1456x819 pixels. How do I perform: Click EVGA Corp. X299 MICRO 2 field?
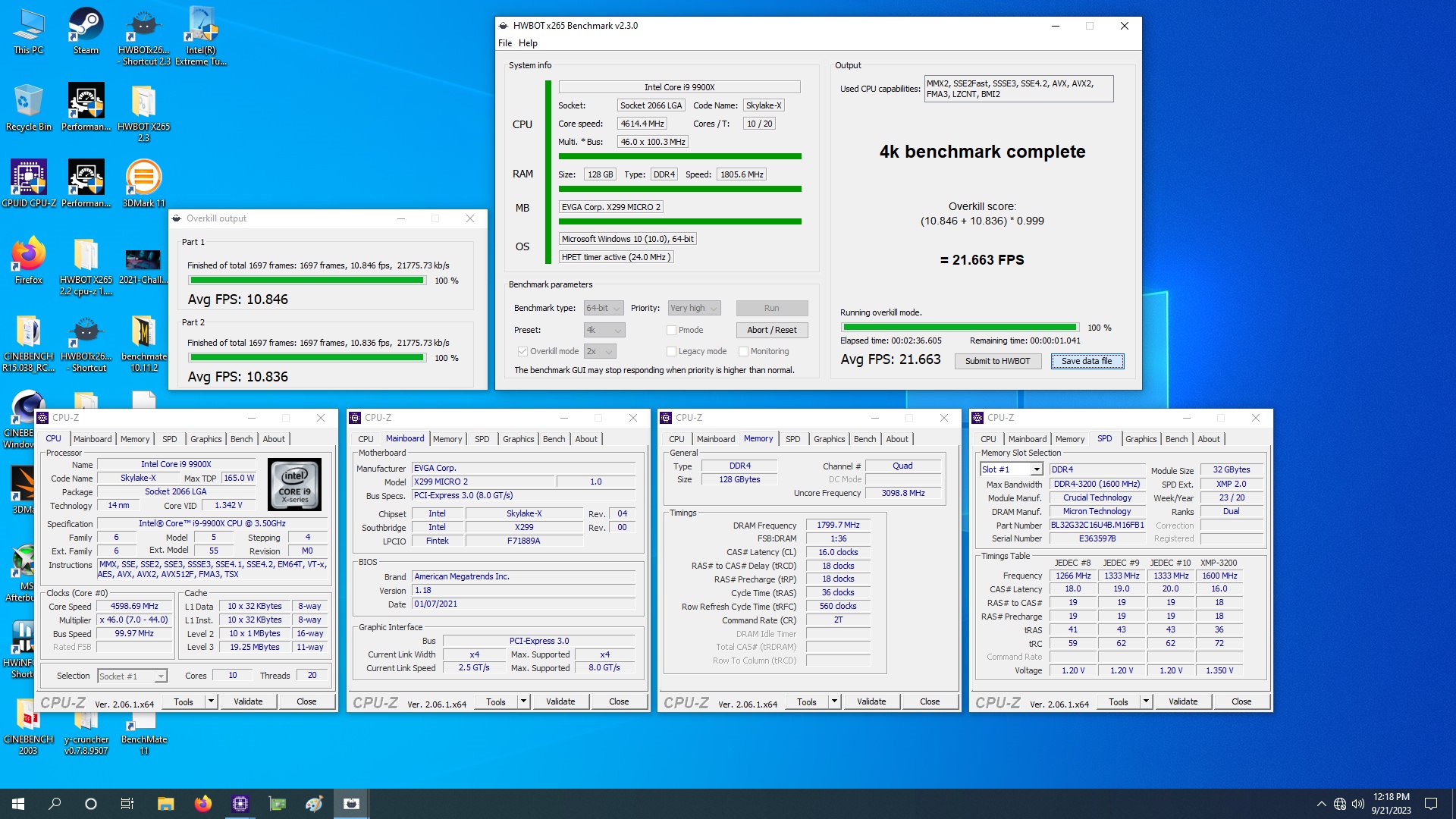tap(611, 207)
